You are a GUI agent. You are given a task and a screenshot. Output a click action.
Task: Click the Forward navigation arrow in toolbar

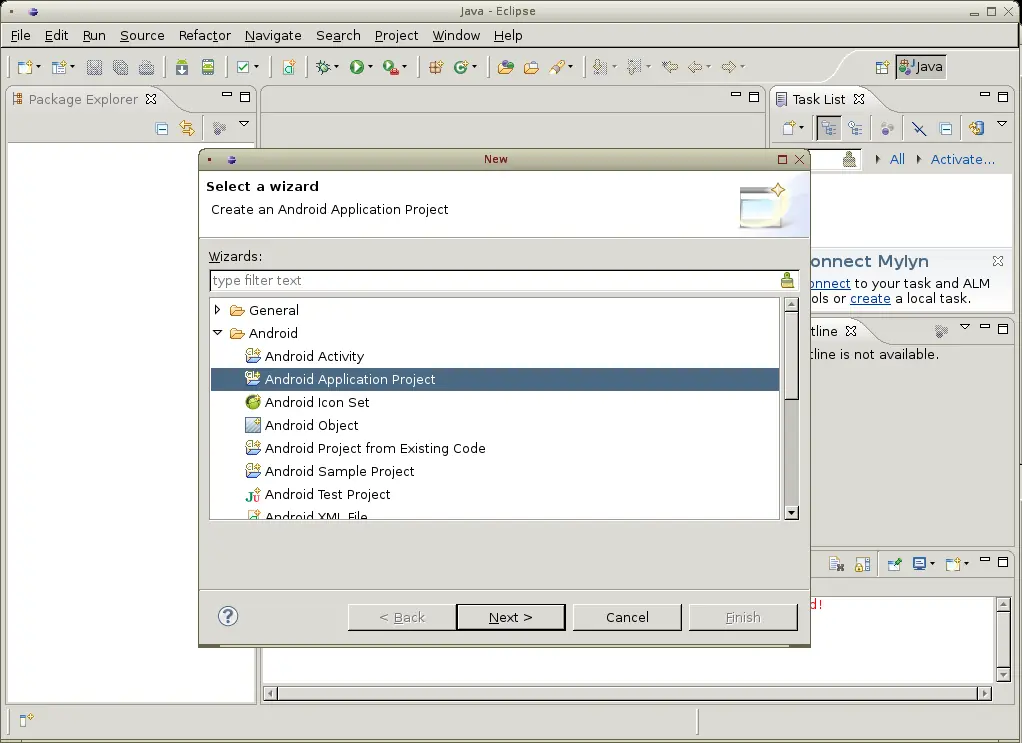tap(729, 67)
